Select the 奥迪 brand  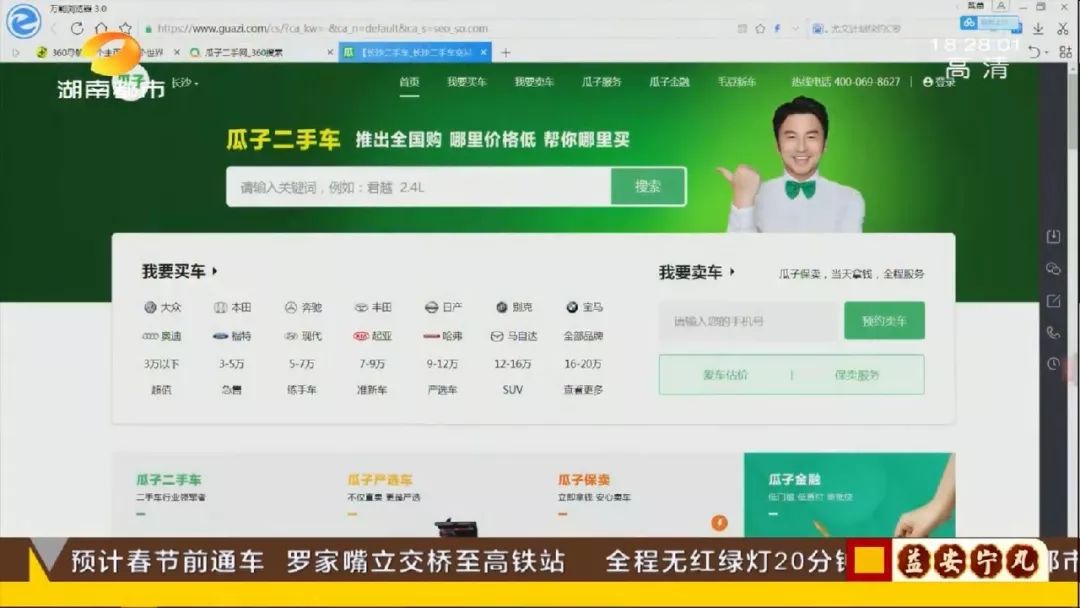pyautogui.click(x=162, y=336)
